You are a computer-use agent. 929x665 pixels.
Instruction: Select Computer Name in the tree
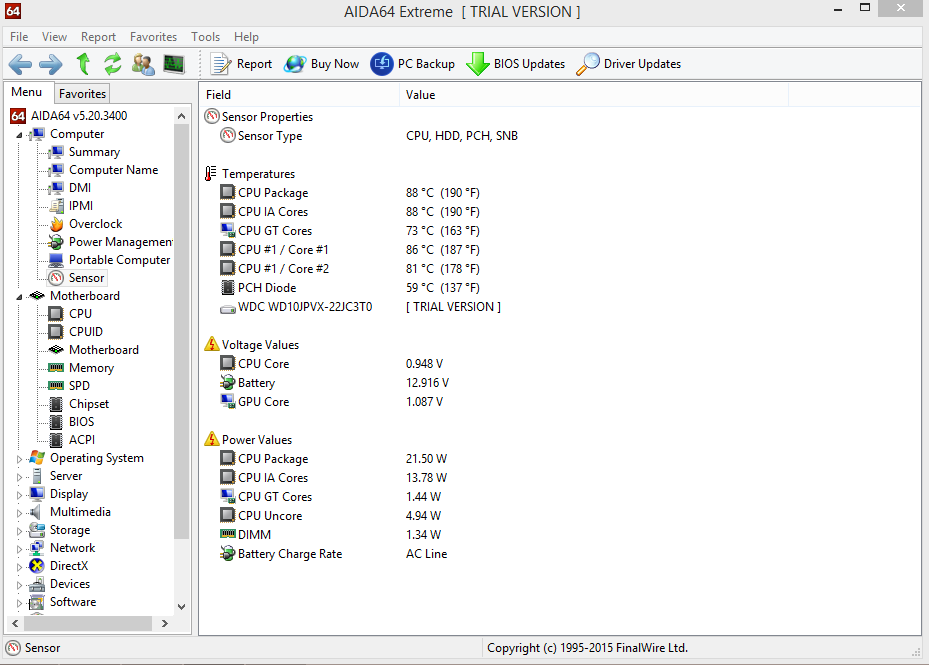(x=113, y=170)
